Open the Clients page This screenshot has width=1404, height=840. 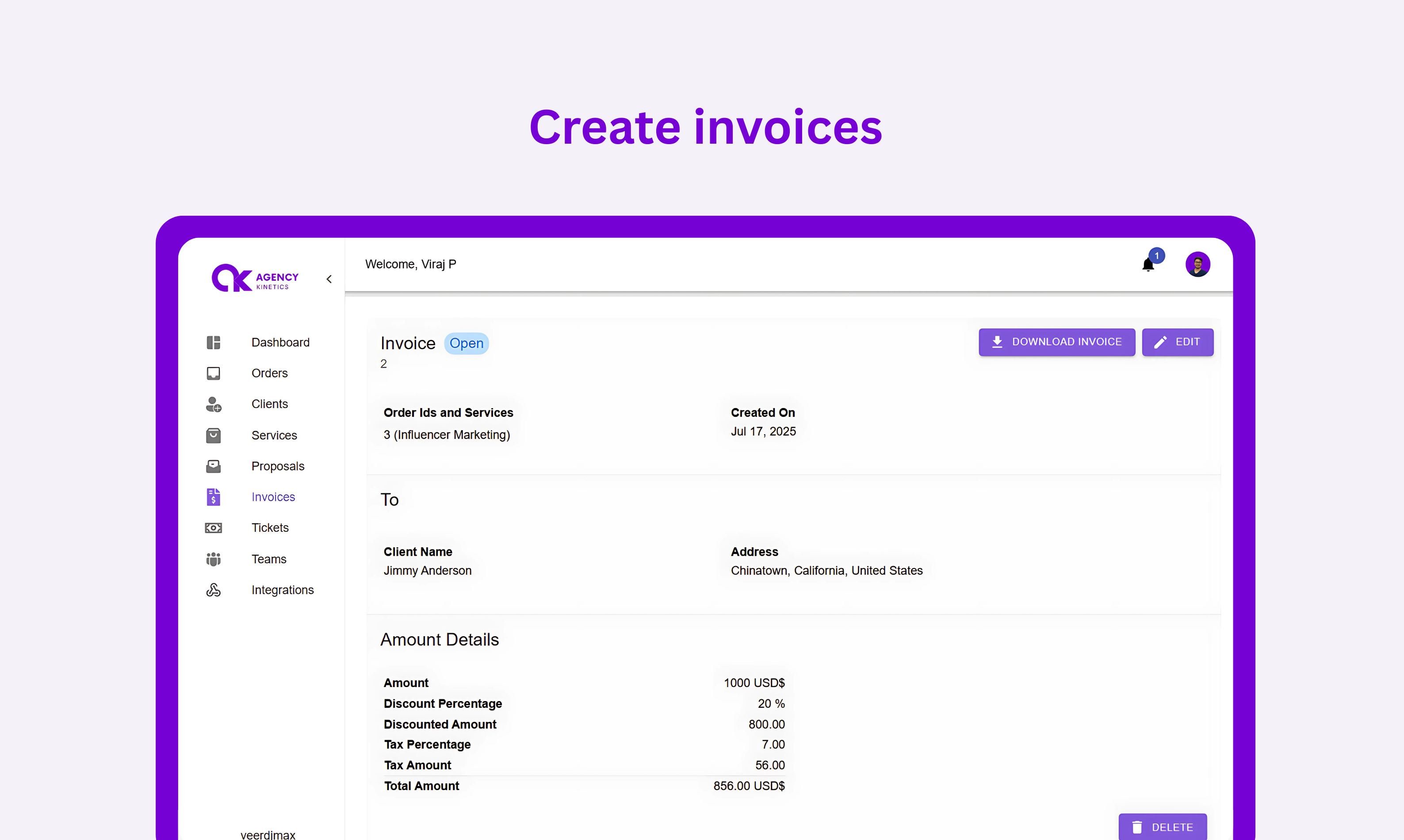[x=269, y=404]
